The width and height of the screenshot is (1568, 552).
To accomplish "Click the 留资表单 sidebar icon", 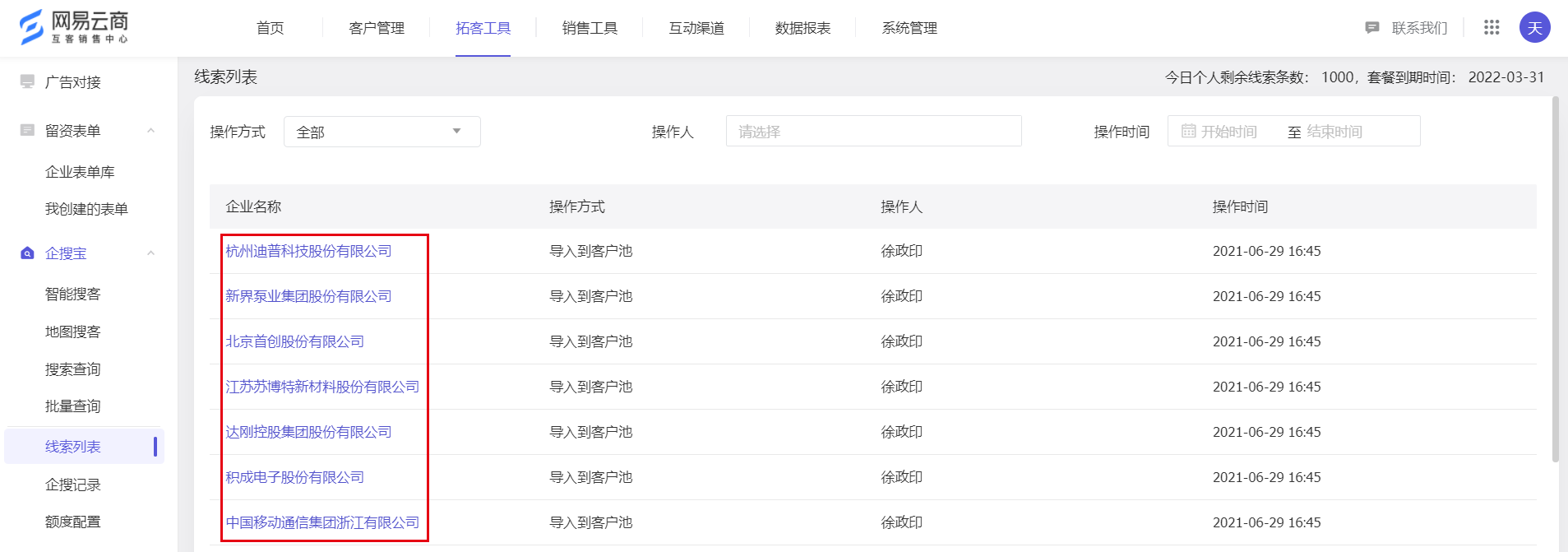I will point(27,130).
